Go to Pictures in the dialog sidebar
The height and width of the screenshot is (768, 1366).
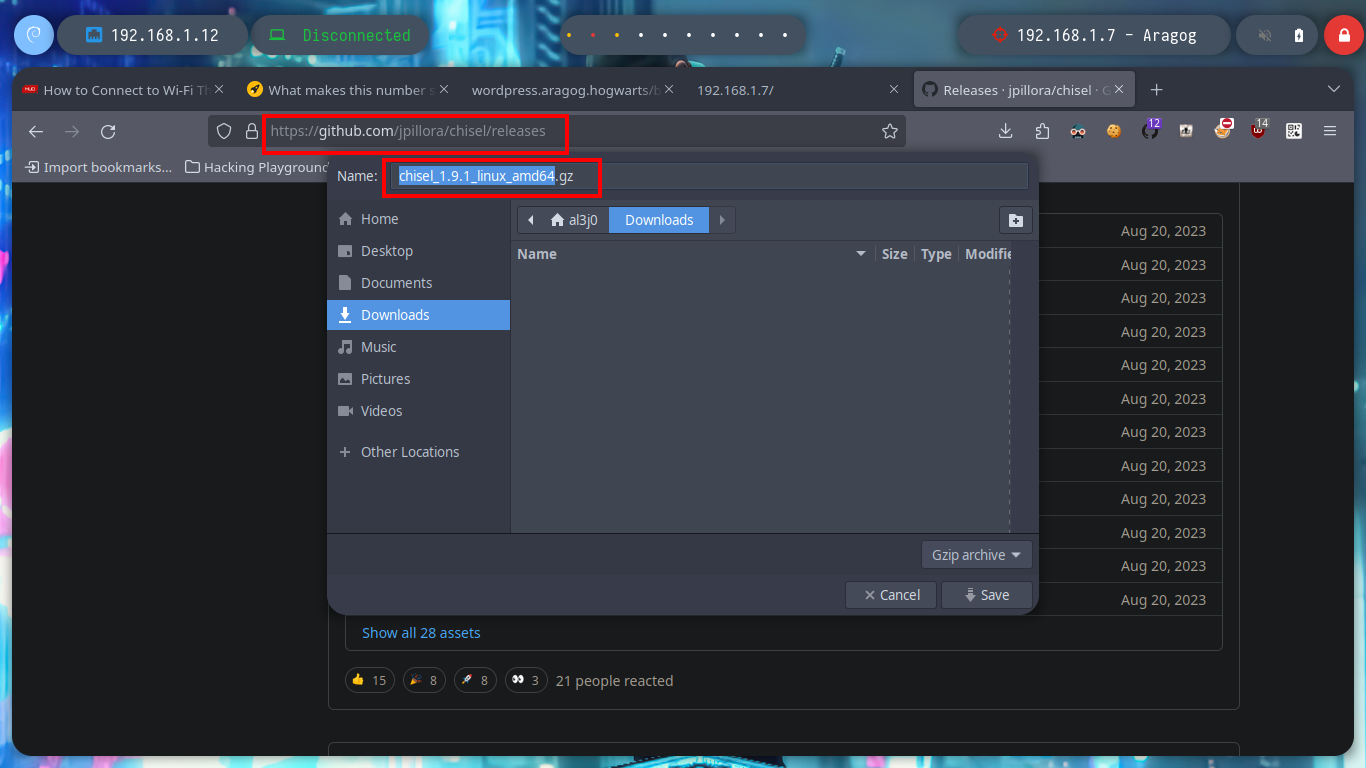coord(418,379)
